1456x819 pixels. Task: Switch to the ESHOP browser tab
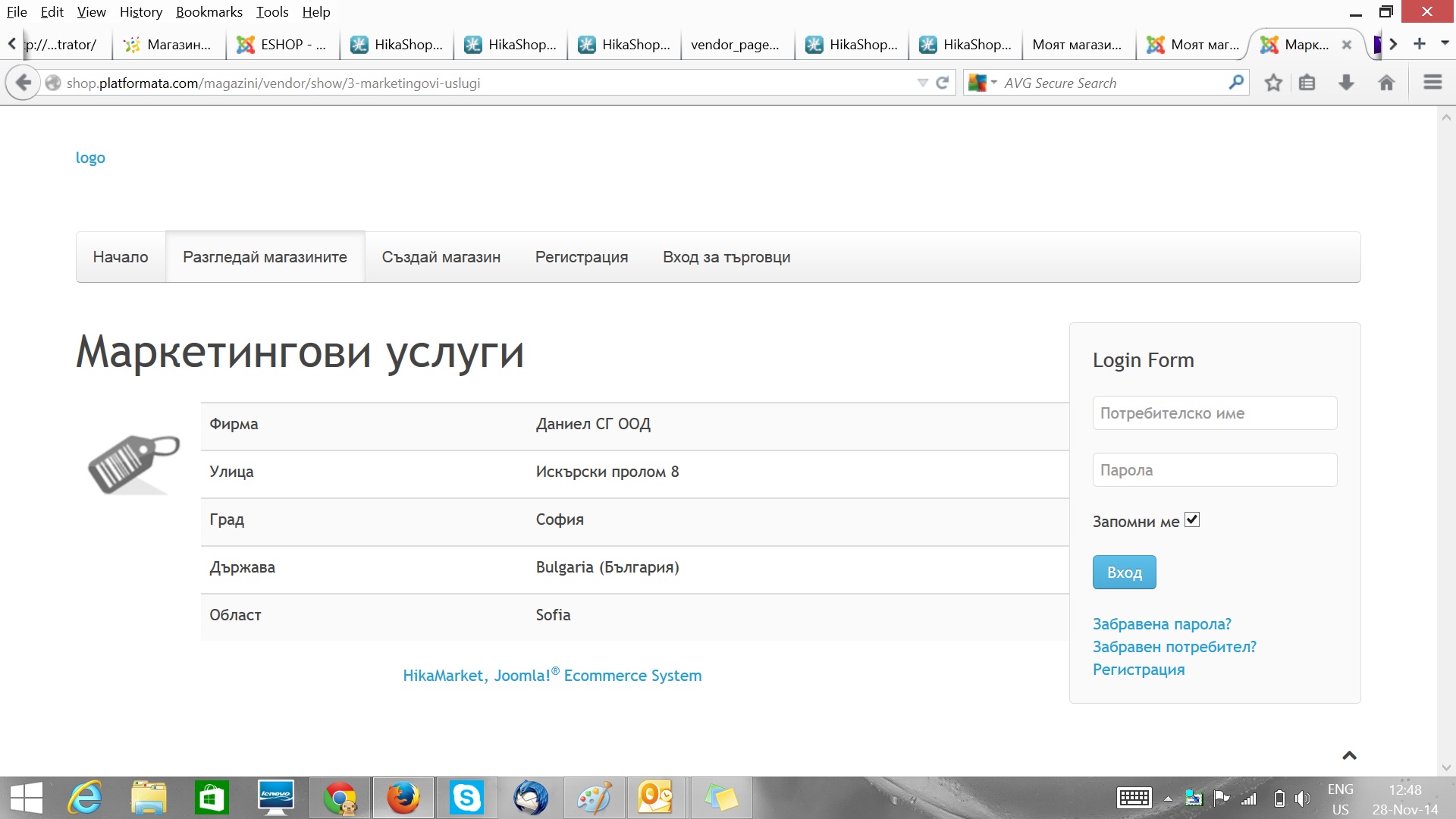(282, 45)
